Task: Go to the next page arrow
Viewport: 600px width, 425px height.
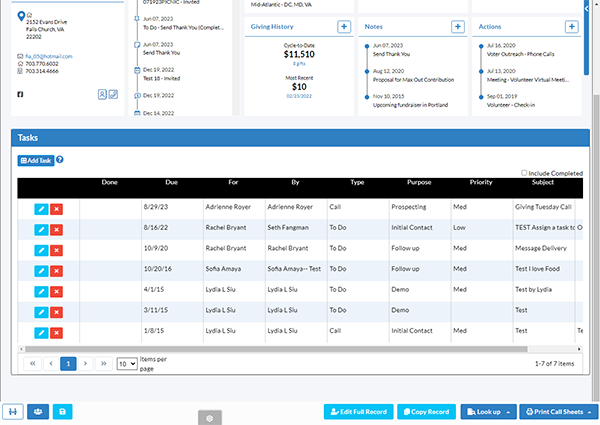Action: (x=85, y=364)
